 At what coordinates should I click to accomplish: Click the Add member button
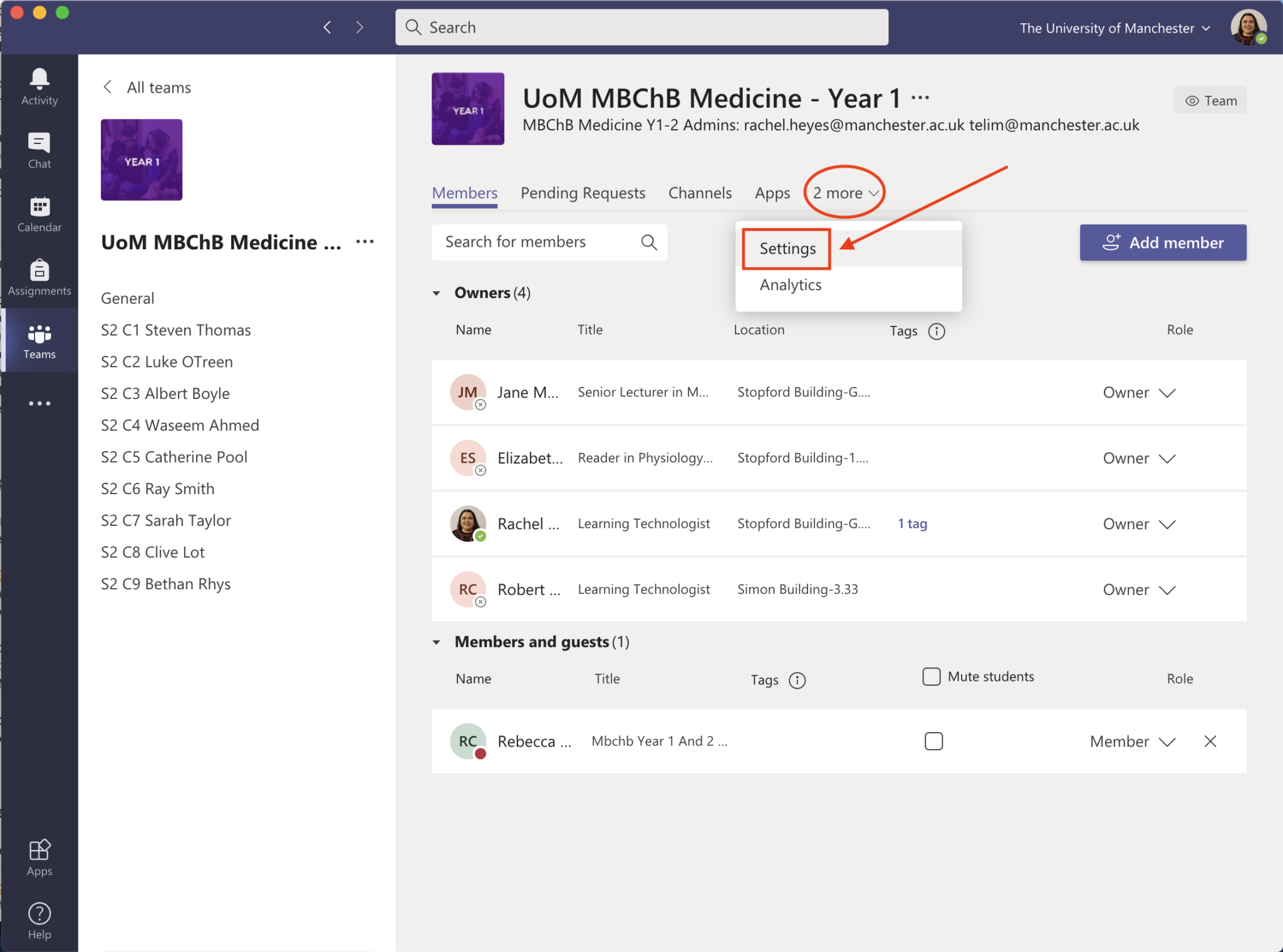pyautogui.click(x=1162, y=242)
